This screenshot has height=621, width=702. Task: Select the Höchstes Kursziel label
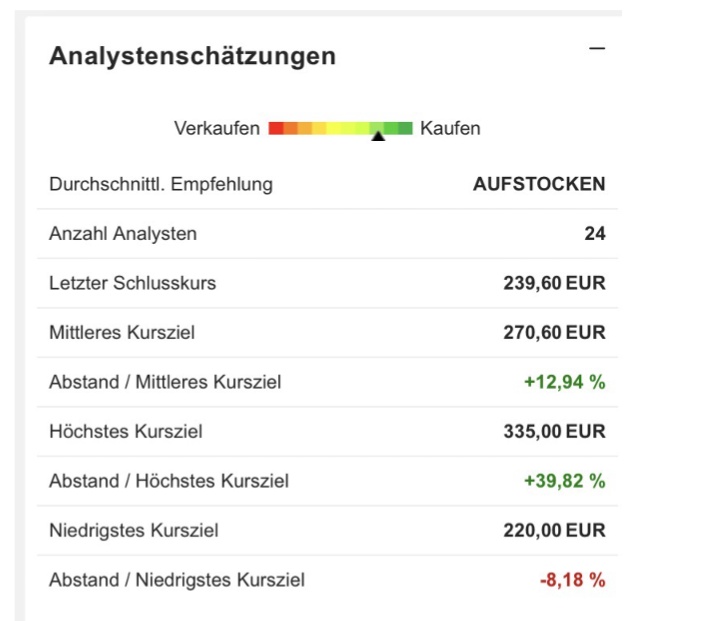point(126,432)
